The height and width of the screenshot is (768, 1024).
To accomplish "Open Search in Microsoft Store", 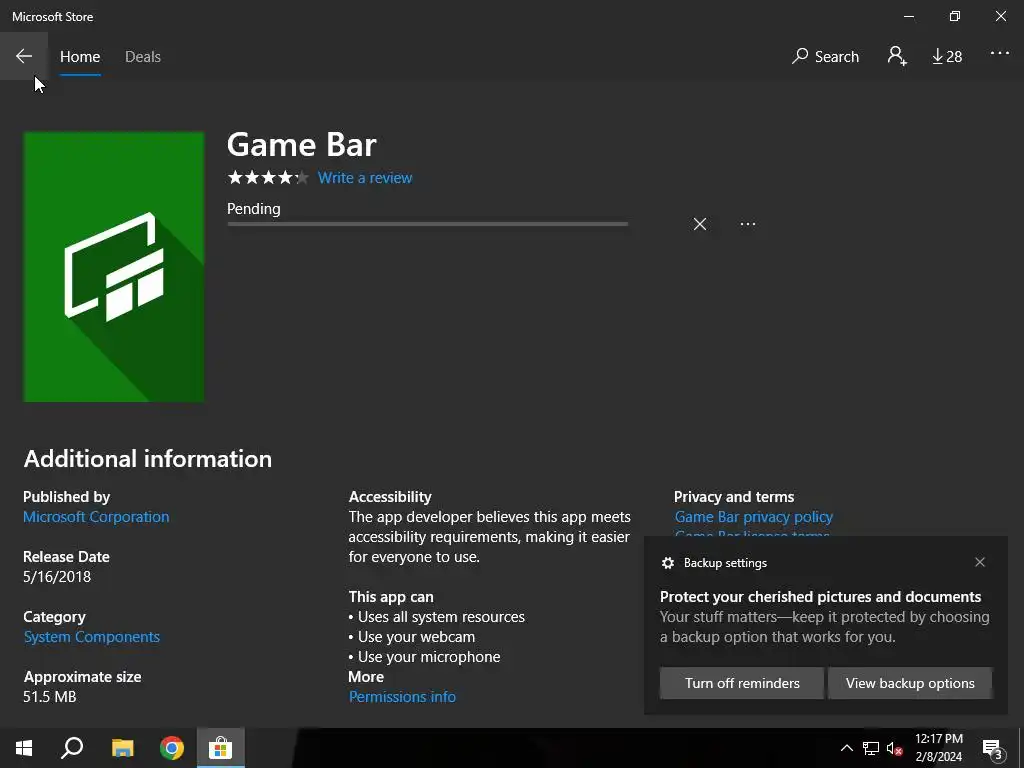I will click(825, 57).
